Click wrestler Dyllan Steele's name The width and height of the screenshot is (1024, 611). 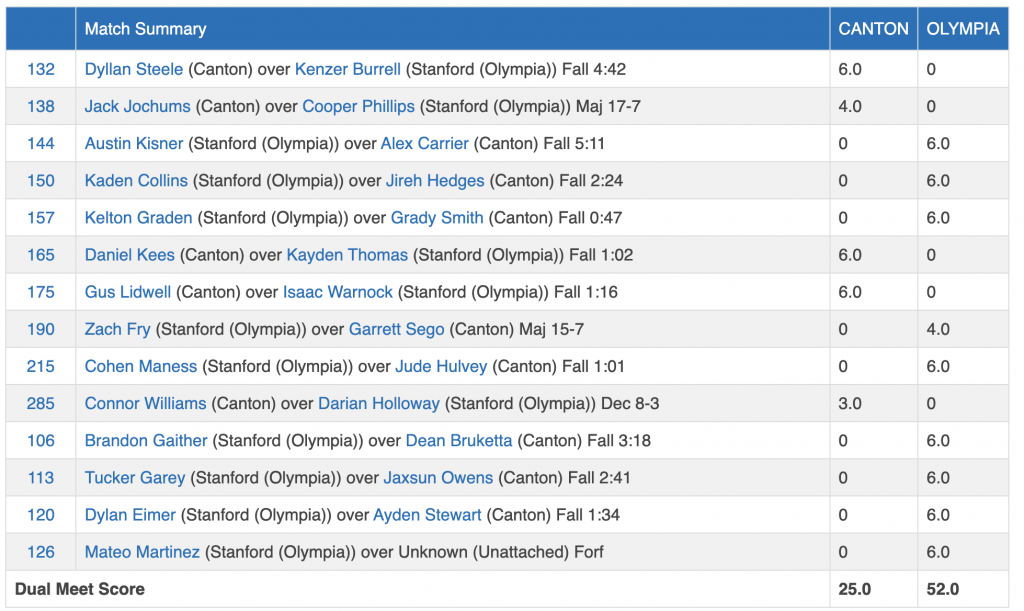[134, 69]
